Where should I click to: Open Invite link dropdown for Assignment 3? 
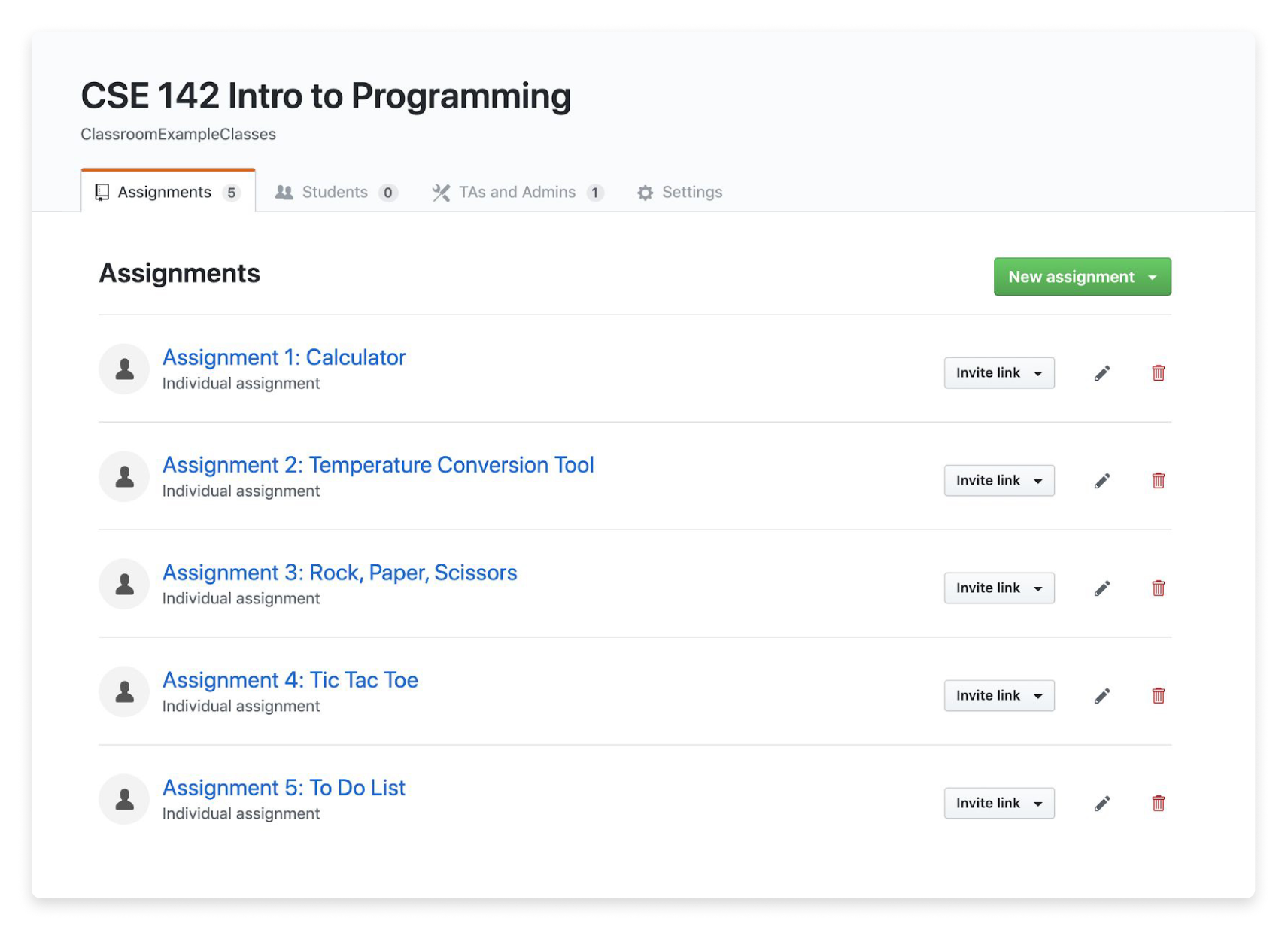click(x=998, y=588)
